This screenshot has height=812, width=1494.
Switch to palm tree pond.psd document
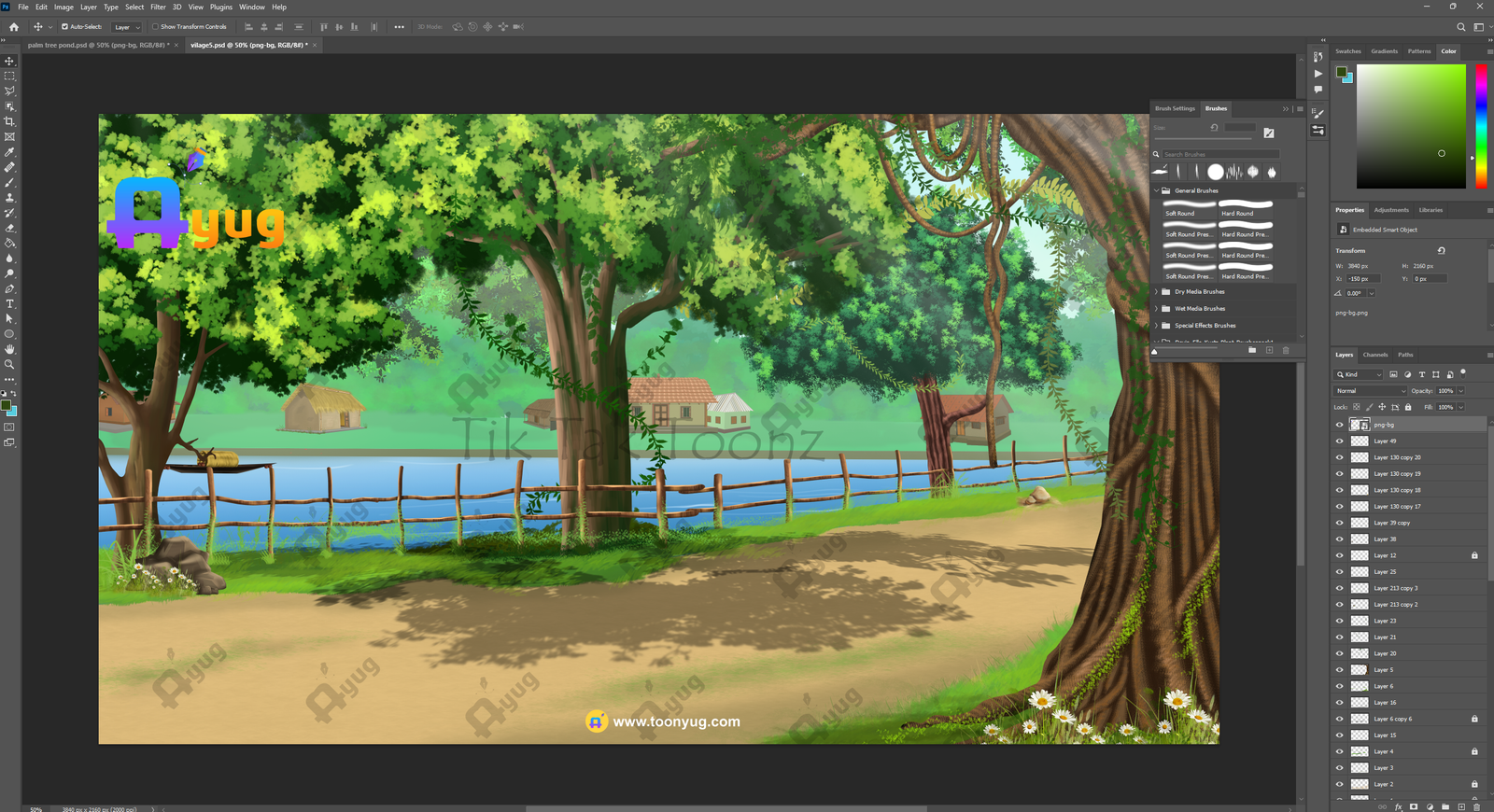97,45
